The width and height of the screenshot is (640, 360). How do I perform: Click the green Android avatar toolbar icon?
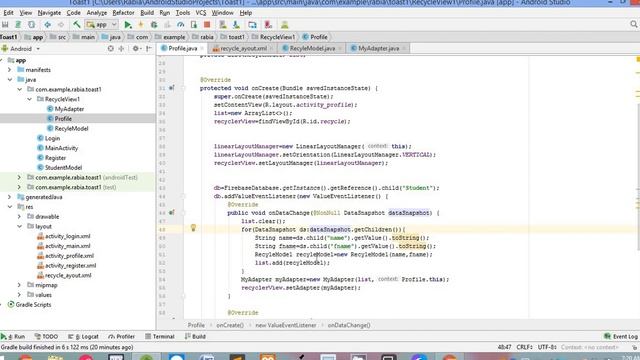[x=284, y=25]
